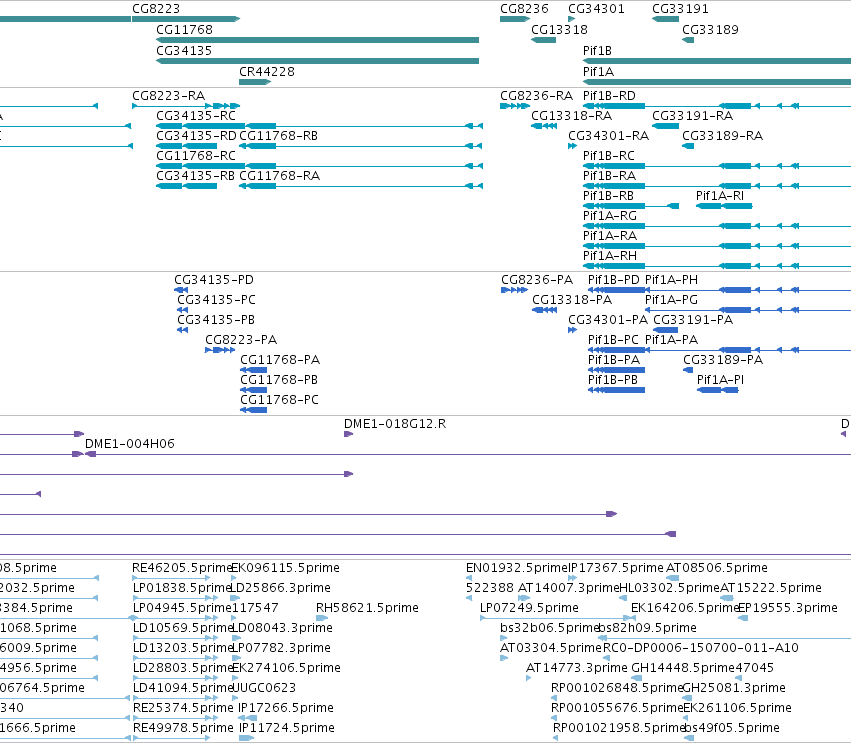Select the Pif1B-PC protein label
851x743 pixels.
[613, 340]
